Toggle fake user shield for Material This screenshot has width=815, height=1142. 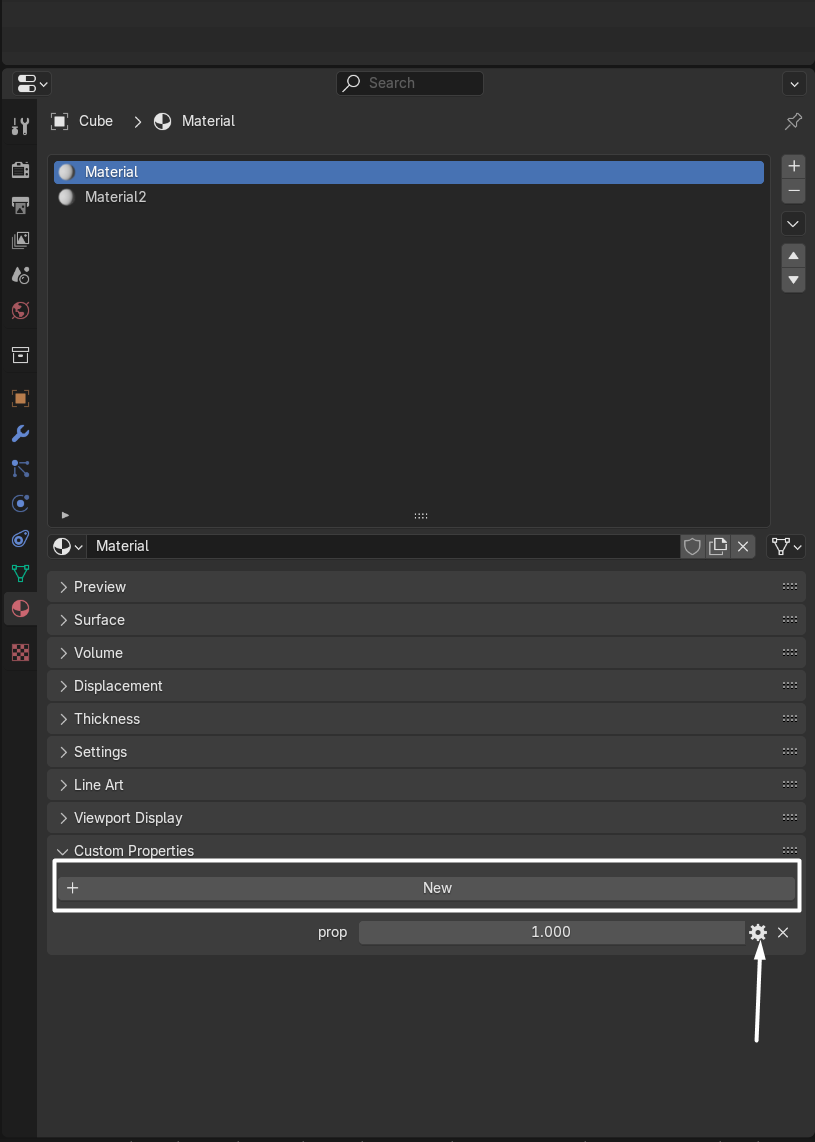tap(692, 546)
